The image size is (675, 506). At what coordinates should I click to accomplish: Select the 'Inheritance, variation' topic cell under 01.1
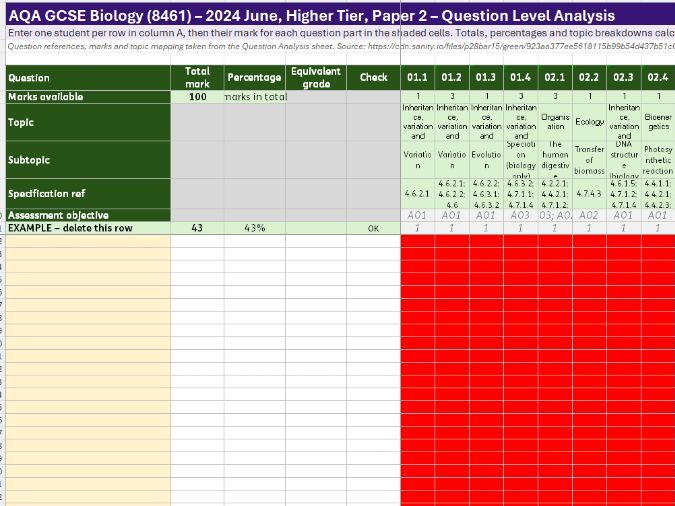[x=418, y=122]
